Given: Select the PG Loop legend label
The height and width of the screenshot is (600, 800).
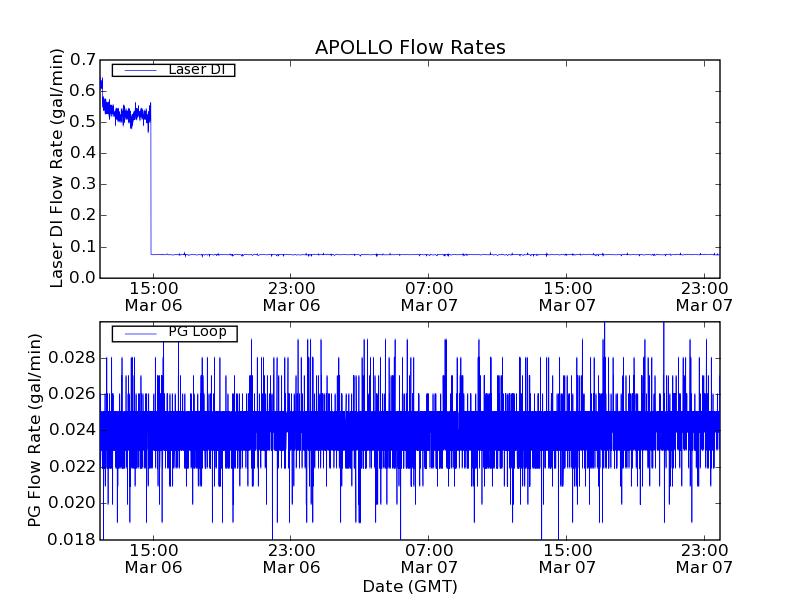Looking at the screenshot, I should click(197, 332).
